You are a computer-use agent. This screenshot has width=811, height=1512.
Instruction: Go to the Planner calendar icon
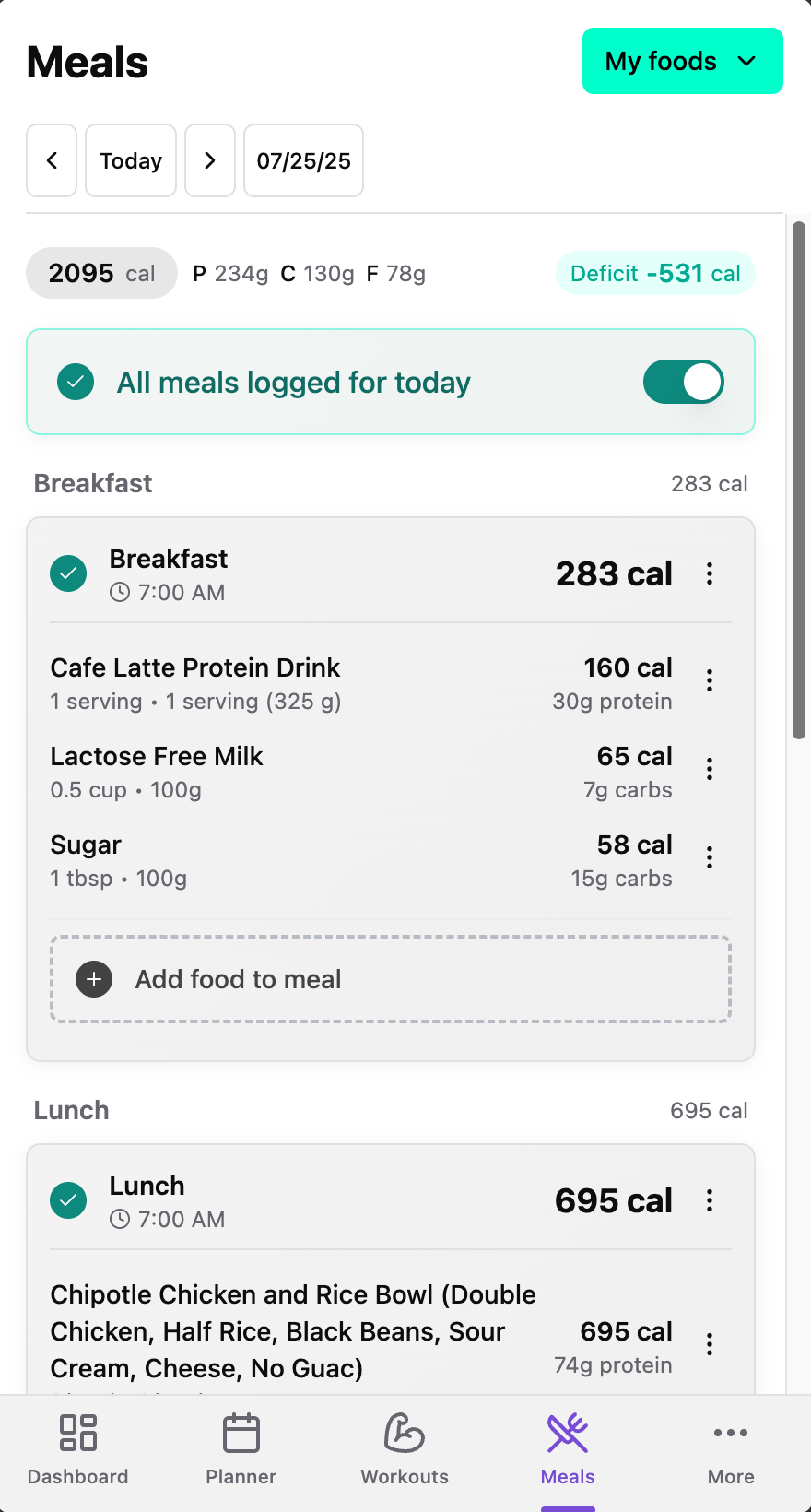[x=241, y=1433]
